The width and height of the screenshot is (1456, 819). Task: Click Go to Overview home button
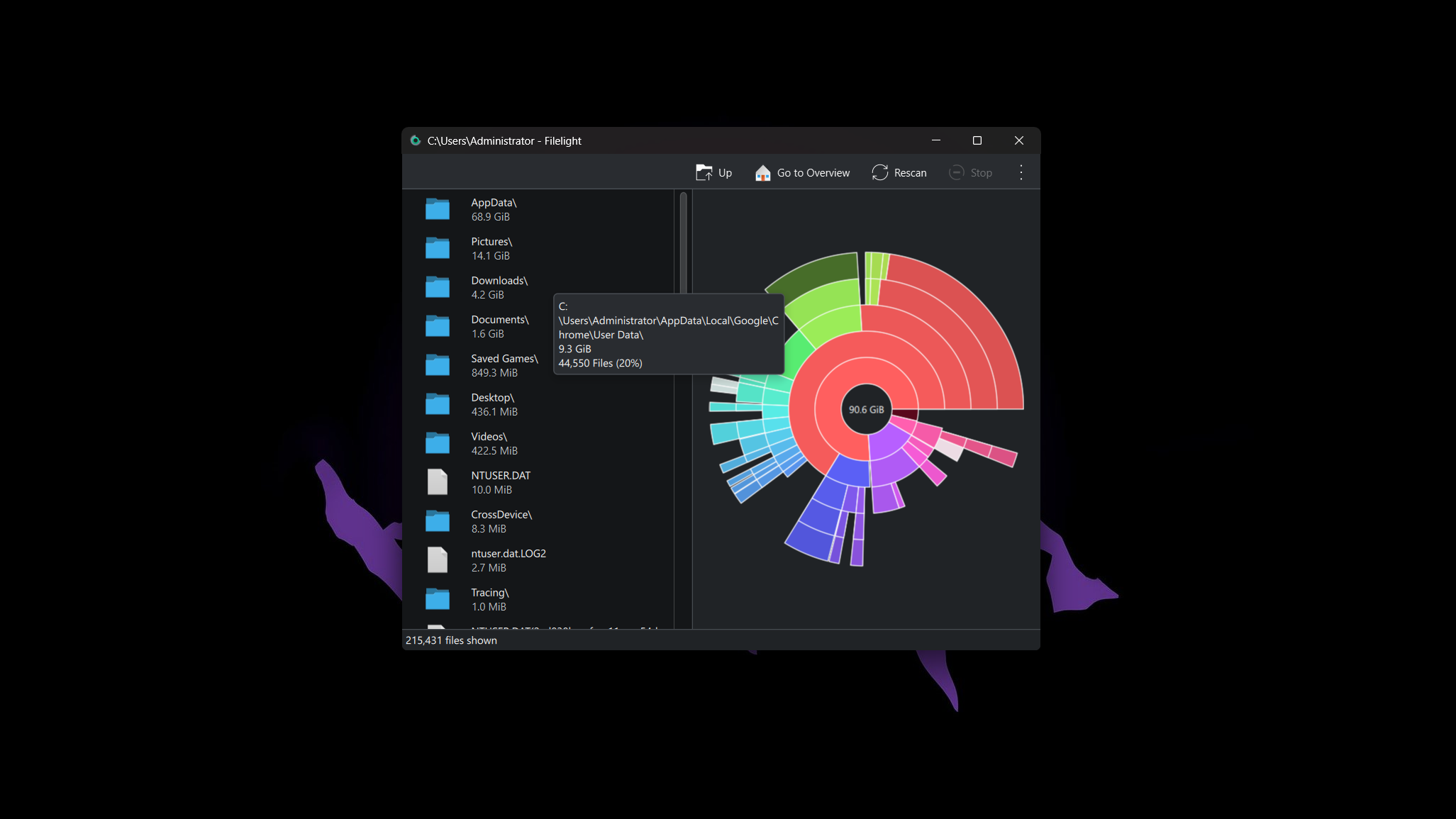point(802,172)
